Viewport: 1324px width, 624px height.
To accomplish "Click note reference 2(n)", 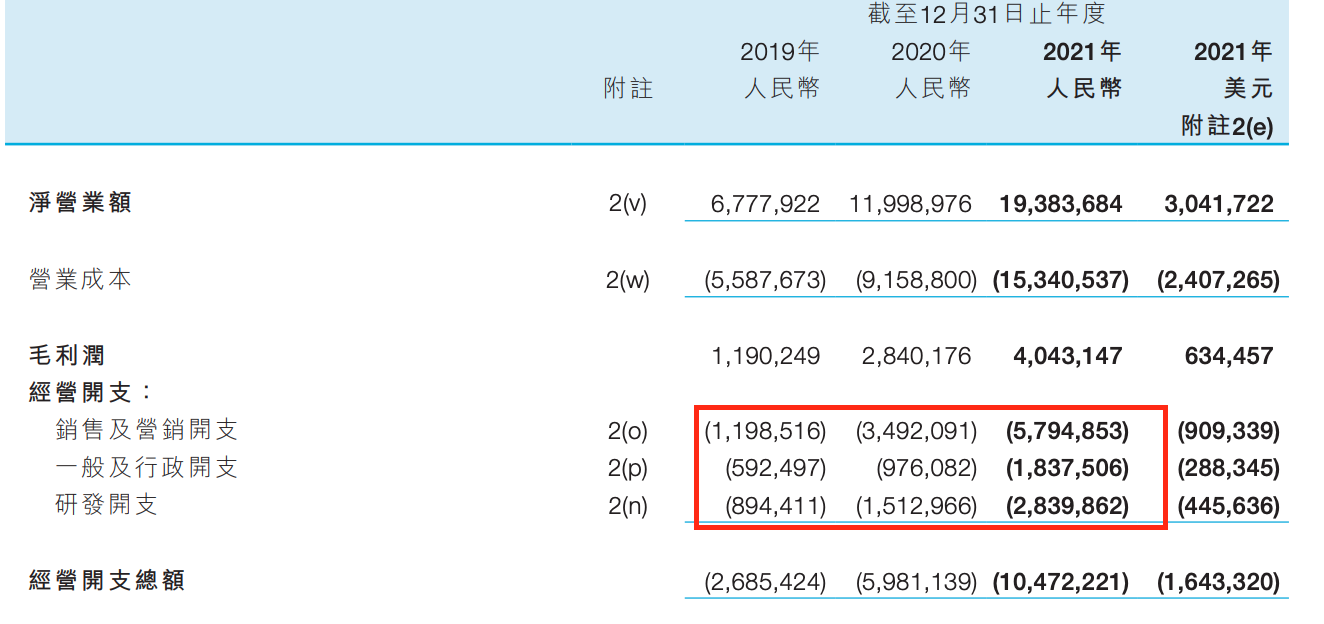I will 628,506.
